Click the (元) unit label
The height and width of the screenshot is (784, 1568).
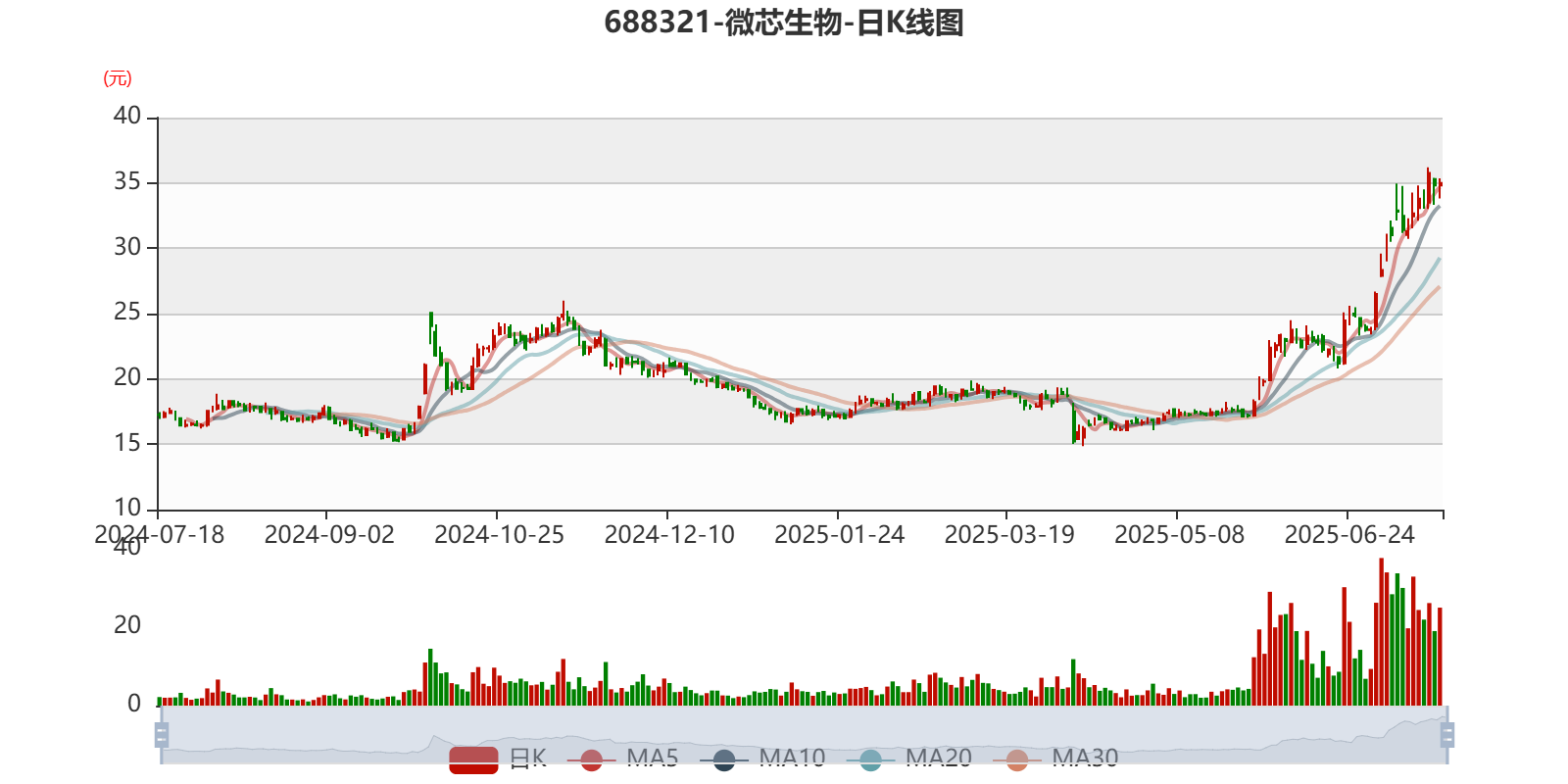[118, 78]
